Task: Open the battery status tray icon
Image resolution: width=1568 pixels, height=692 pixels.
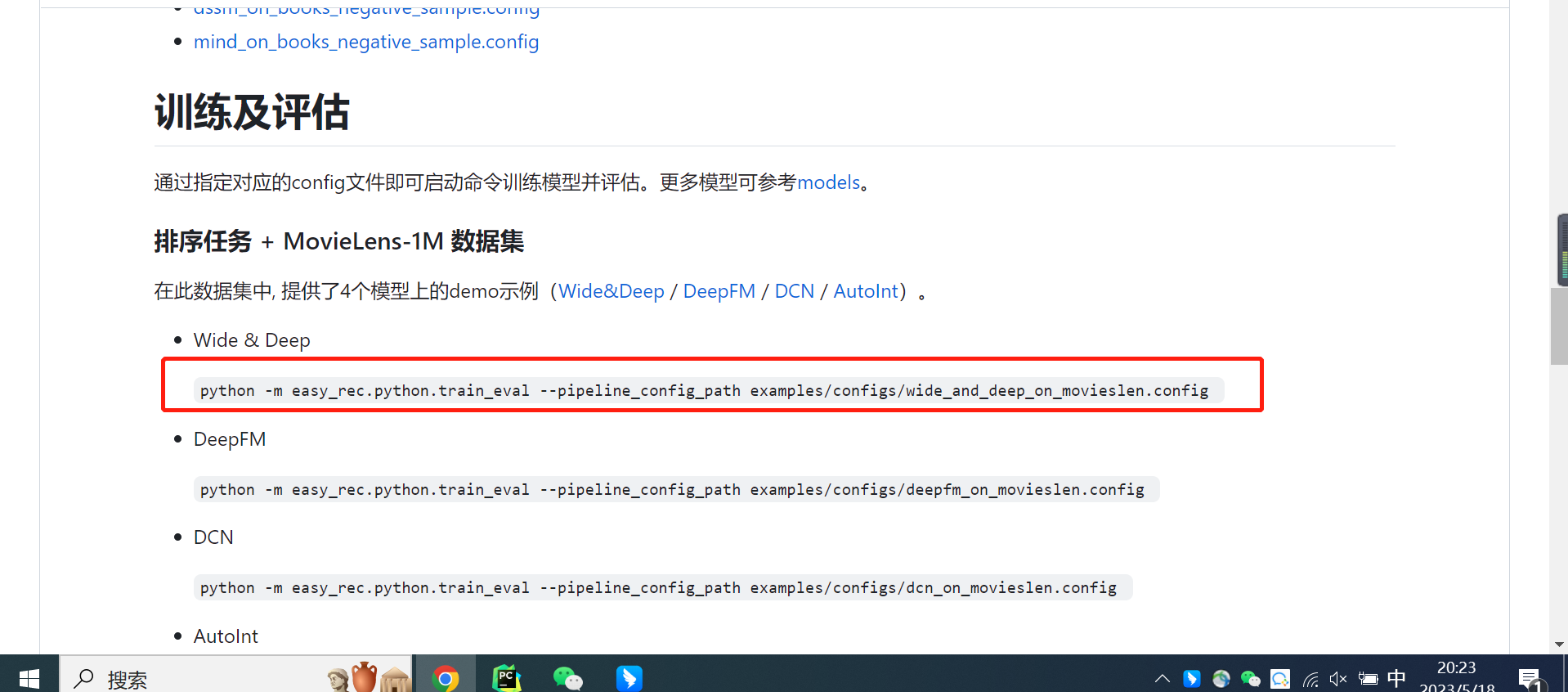Action: pos(1368,679)
